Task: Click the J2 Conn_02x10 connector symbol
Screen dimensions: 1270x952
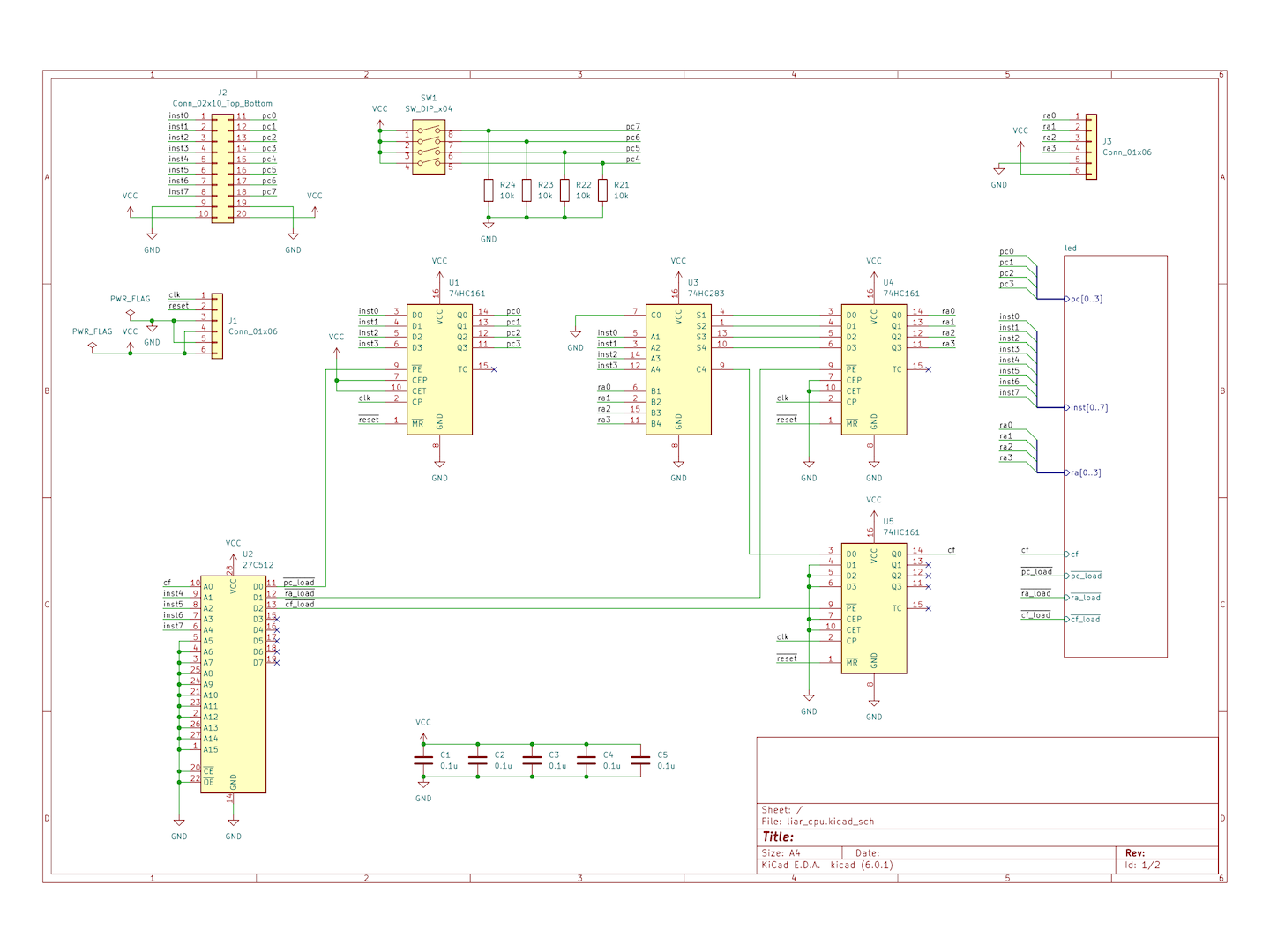Action: [222, 166]
